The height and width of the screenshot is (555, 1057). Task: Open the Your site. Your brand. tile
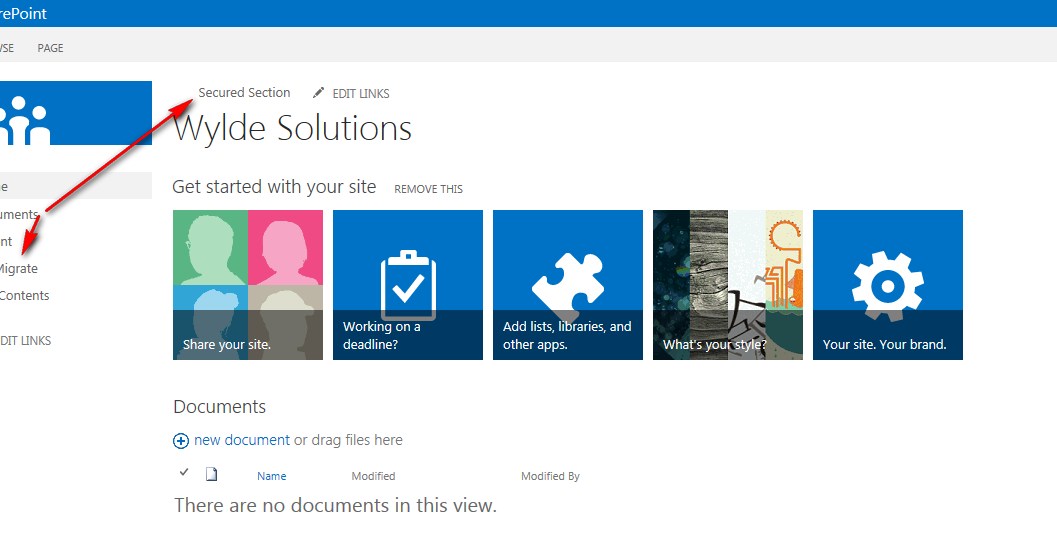click(x=888, y=285)
